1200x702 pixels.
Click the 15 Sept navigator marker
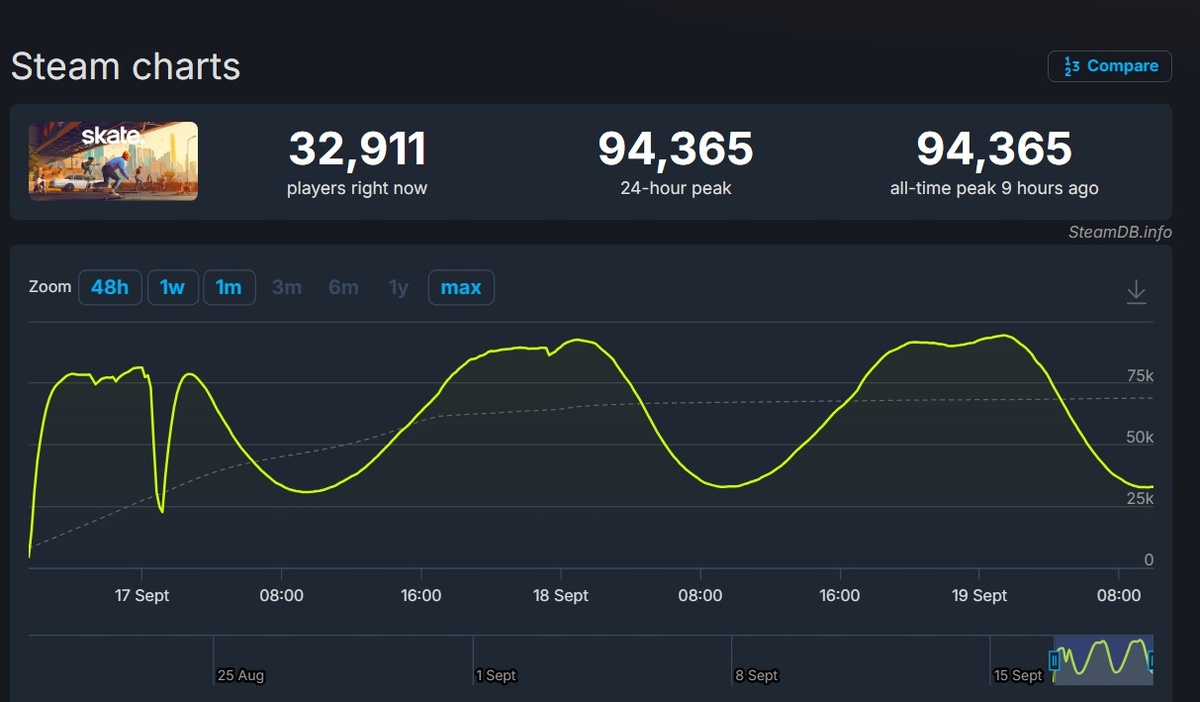click(1018, 675)
